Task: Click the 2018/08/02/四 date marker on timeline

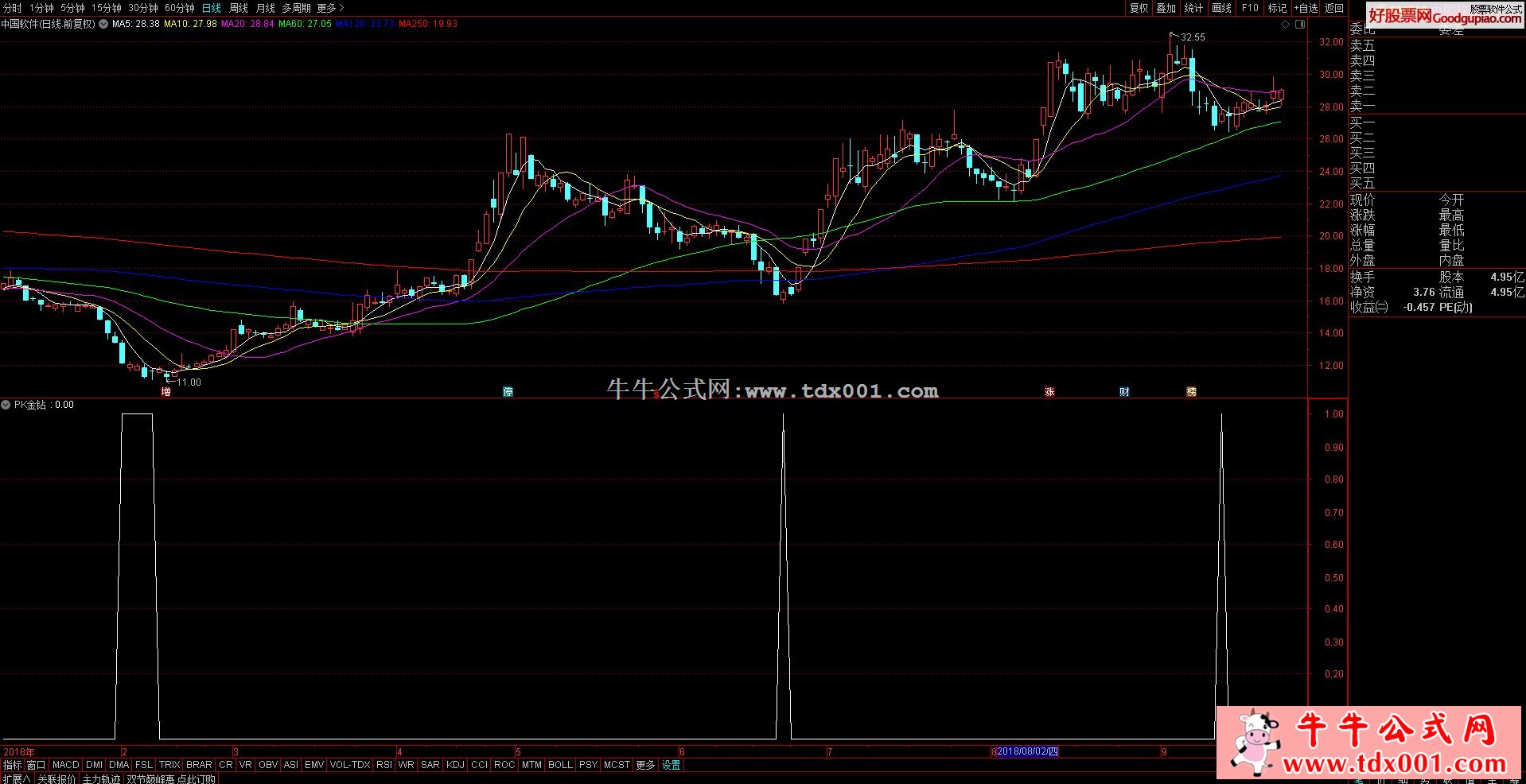Action: pyautogui.click(x=1027, y=751)
